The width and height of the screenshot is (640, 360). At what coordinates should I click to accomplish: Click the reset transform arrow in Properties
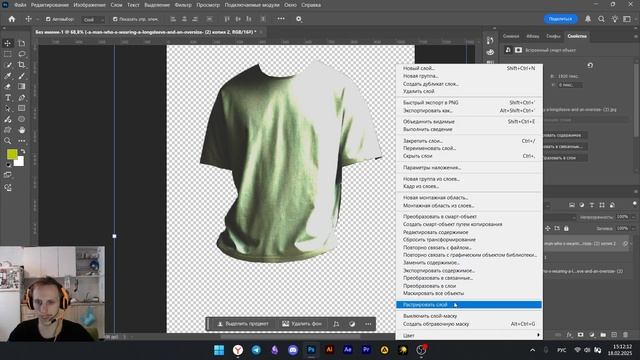pos(590,65)
